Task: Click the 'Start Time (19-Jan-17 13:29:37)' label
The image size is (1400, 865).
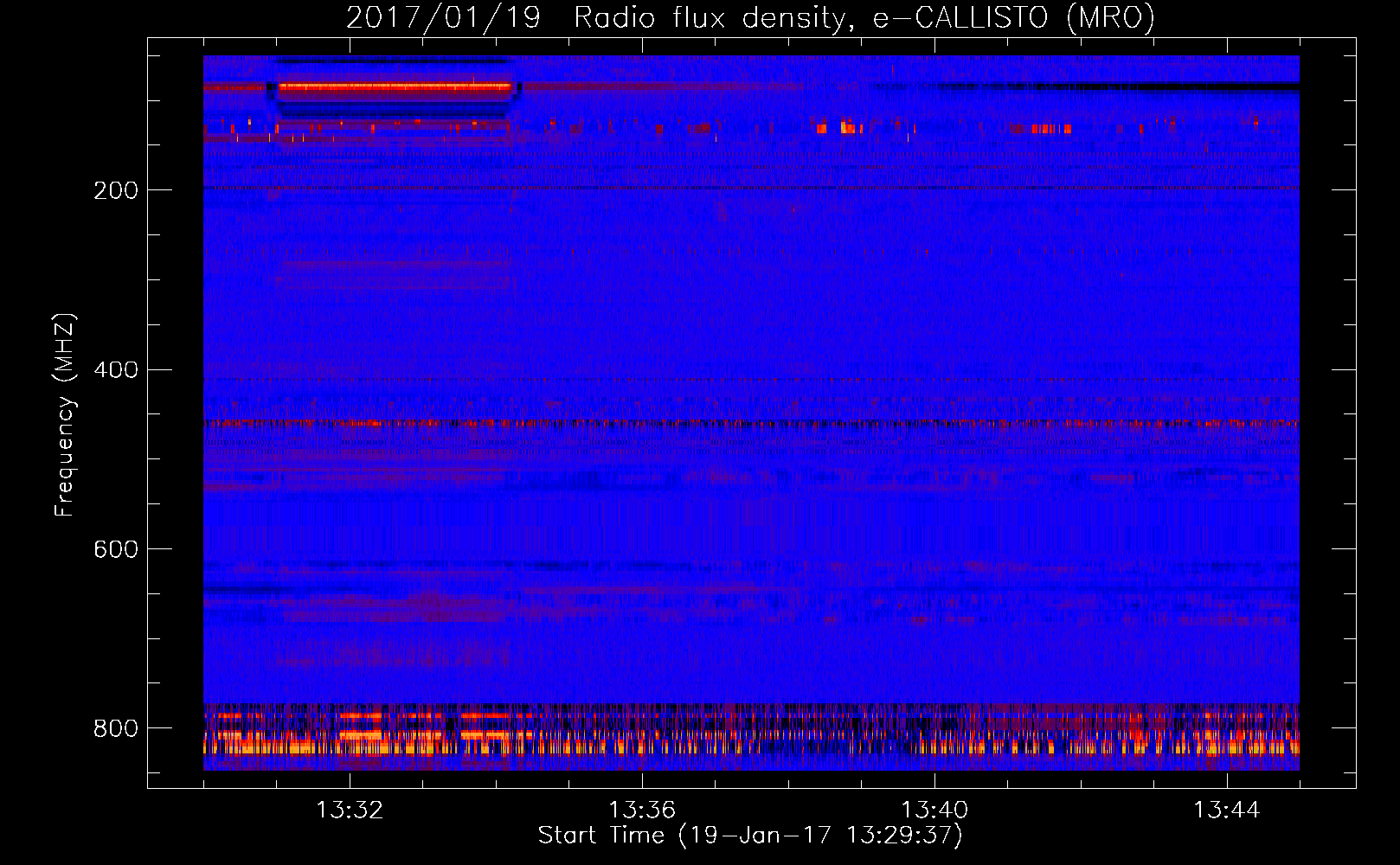Action: point(750,836)
